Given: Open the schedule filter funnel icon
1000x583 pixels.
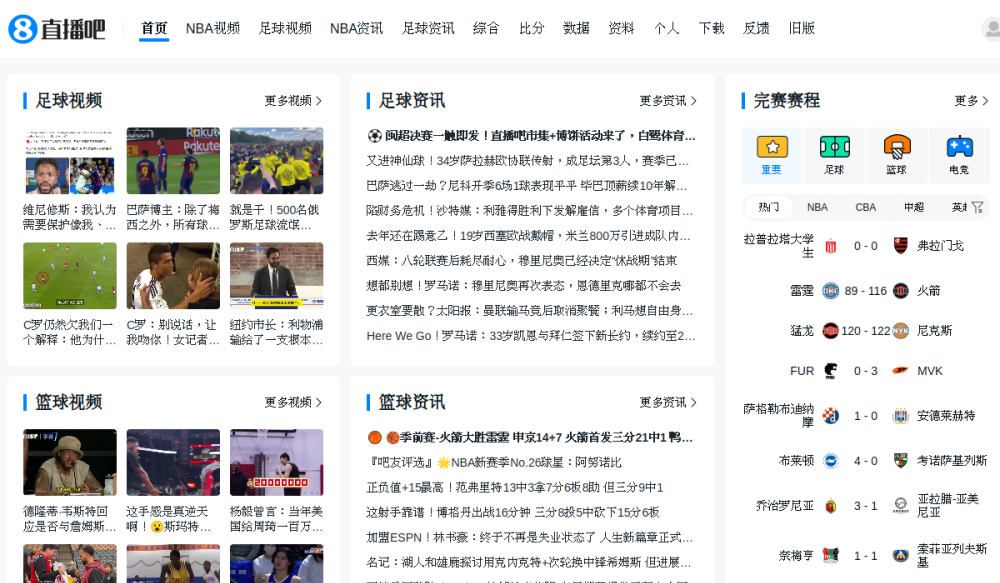Looking at the screenshot, I should tap(978, 207).
